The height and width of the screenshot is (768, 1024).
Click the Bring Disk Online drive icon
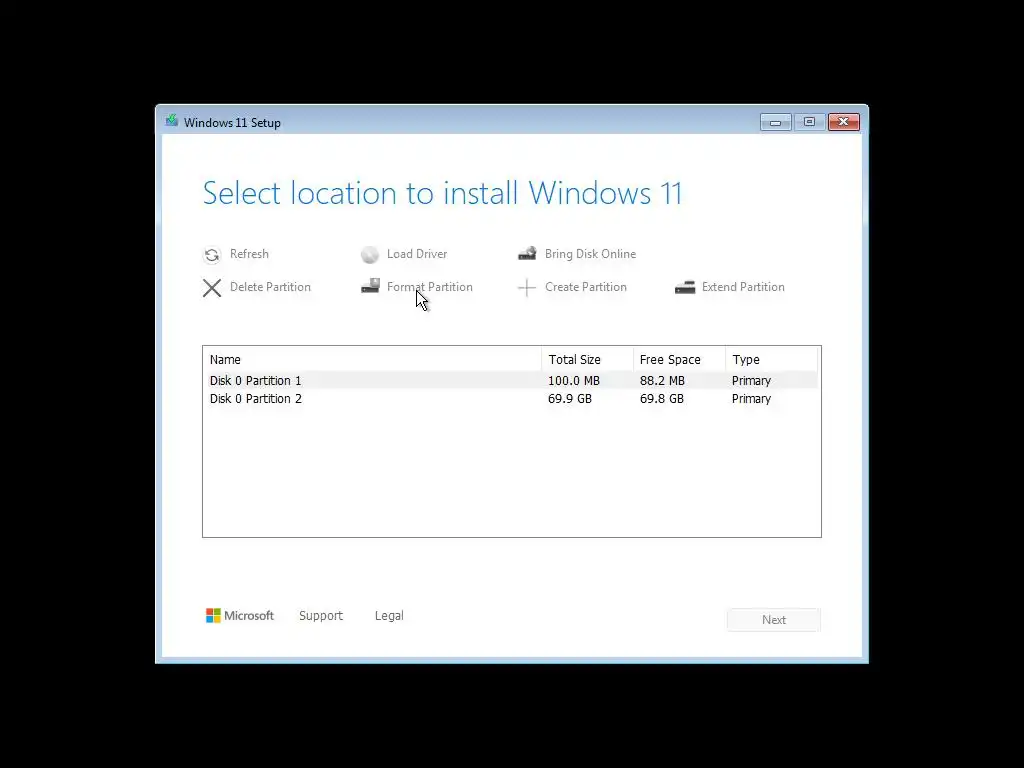(x=527, y=253)
